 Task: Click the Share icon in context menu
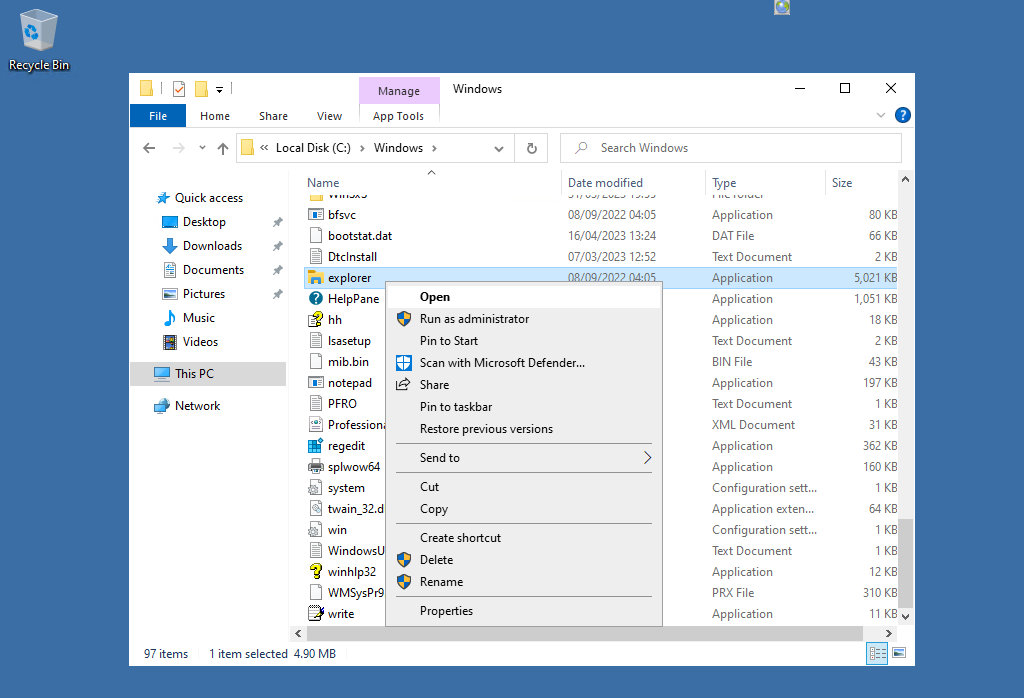404,385
